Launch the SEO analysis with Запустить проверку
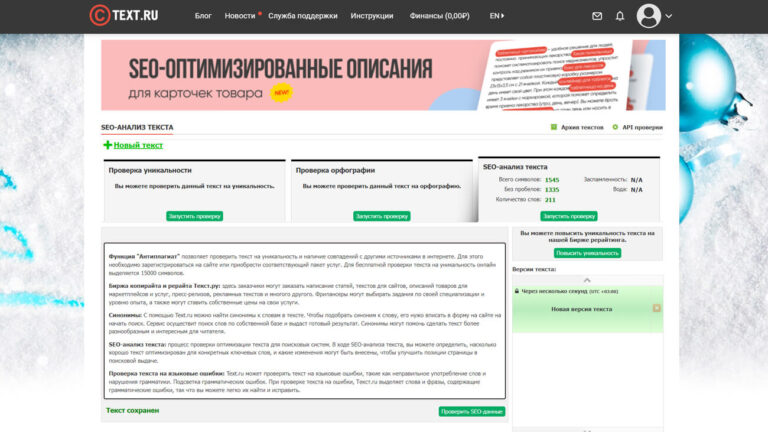Image resolution: width=768 pixels, height=432 pixels. click(x=569, y=216)
